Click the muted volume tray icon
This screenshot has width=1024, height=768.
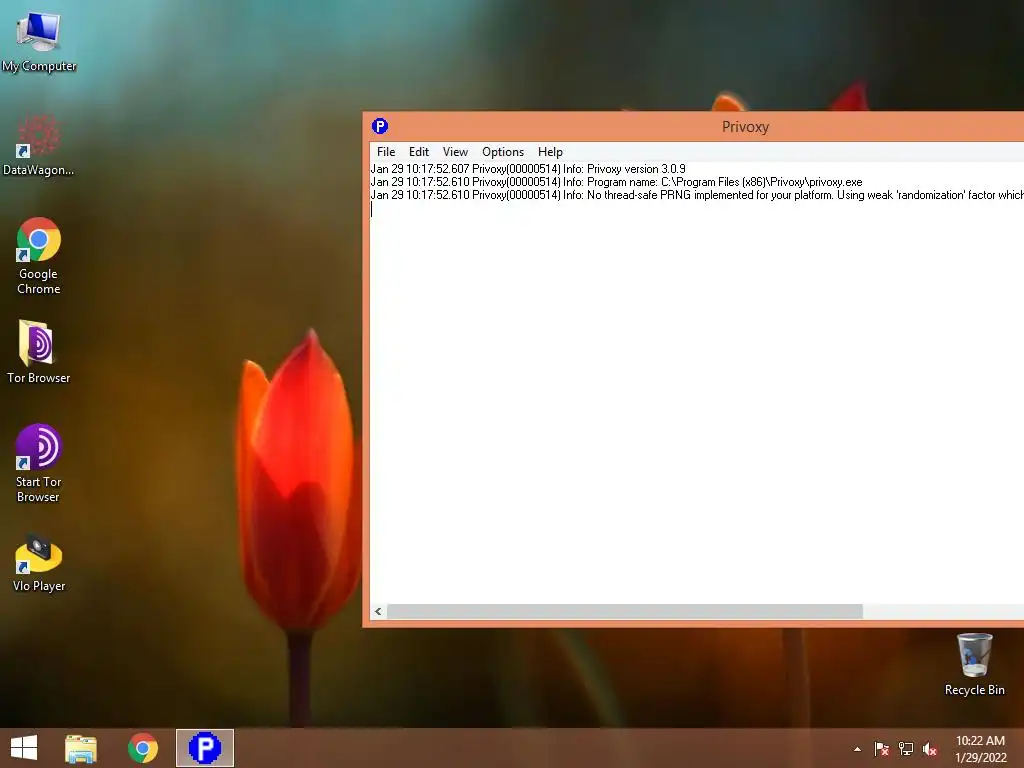930,749
